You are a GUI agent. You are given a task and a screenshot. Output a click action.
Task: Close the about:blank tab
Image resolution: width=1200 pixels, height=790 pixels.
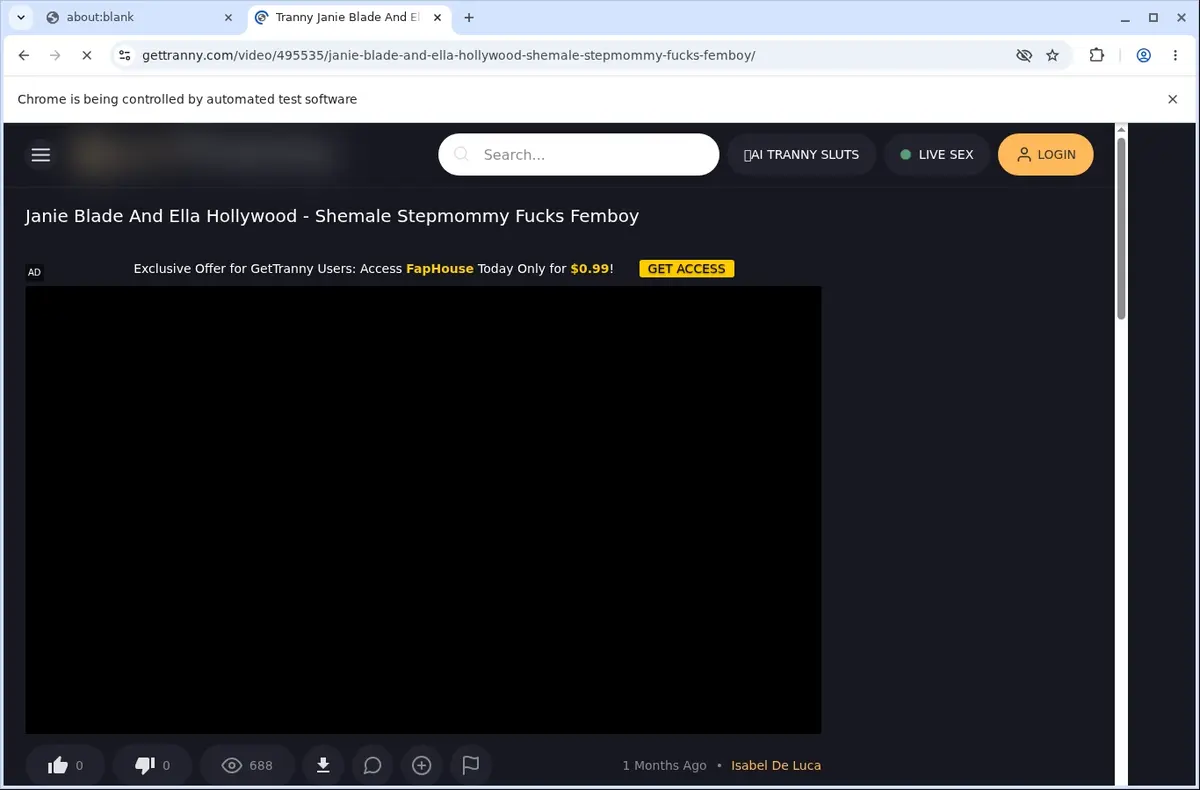coord(229,17)
